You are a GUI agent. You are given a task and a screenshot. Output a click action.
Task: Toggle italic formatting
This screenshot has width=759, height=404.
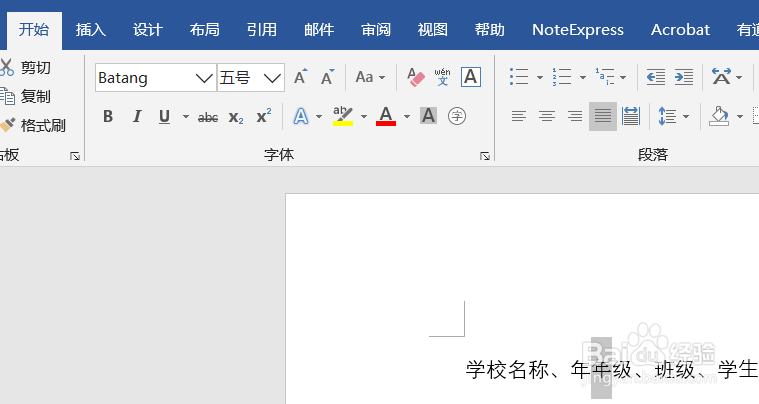[137, 117]
